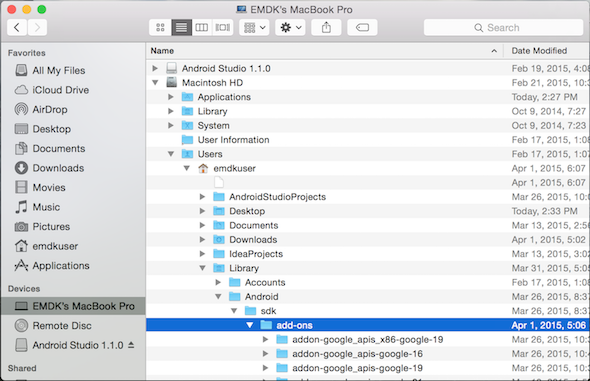
Task: Expand the AndroidStudioProjects folder
Action: coord(202,197)
